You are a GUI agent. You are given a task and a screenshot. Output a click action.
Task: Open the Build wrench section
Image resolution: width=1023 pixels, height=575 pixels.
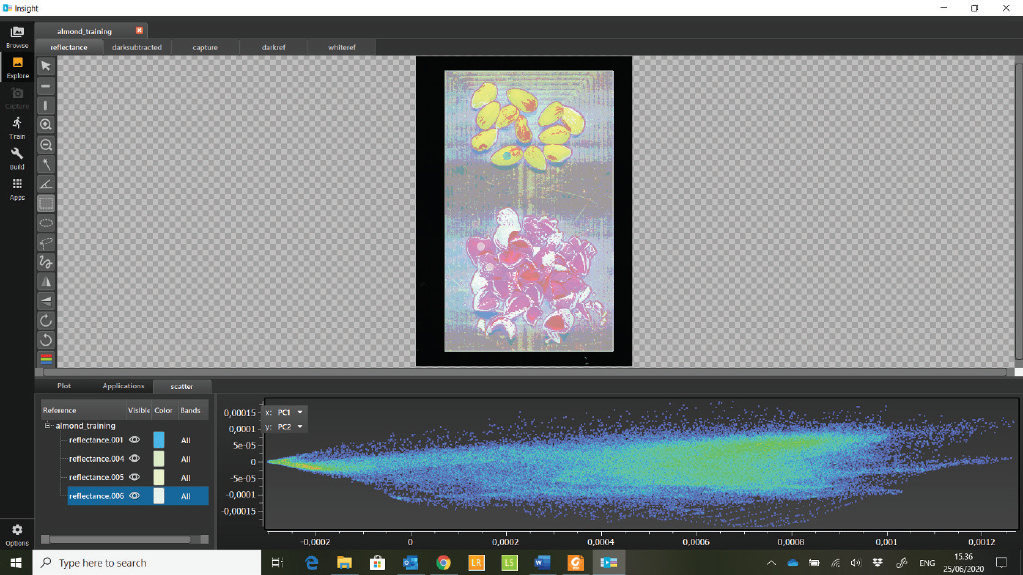tap(17, 157)
